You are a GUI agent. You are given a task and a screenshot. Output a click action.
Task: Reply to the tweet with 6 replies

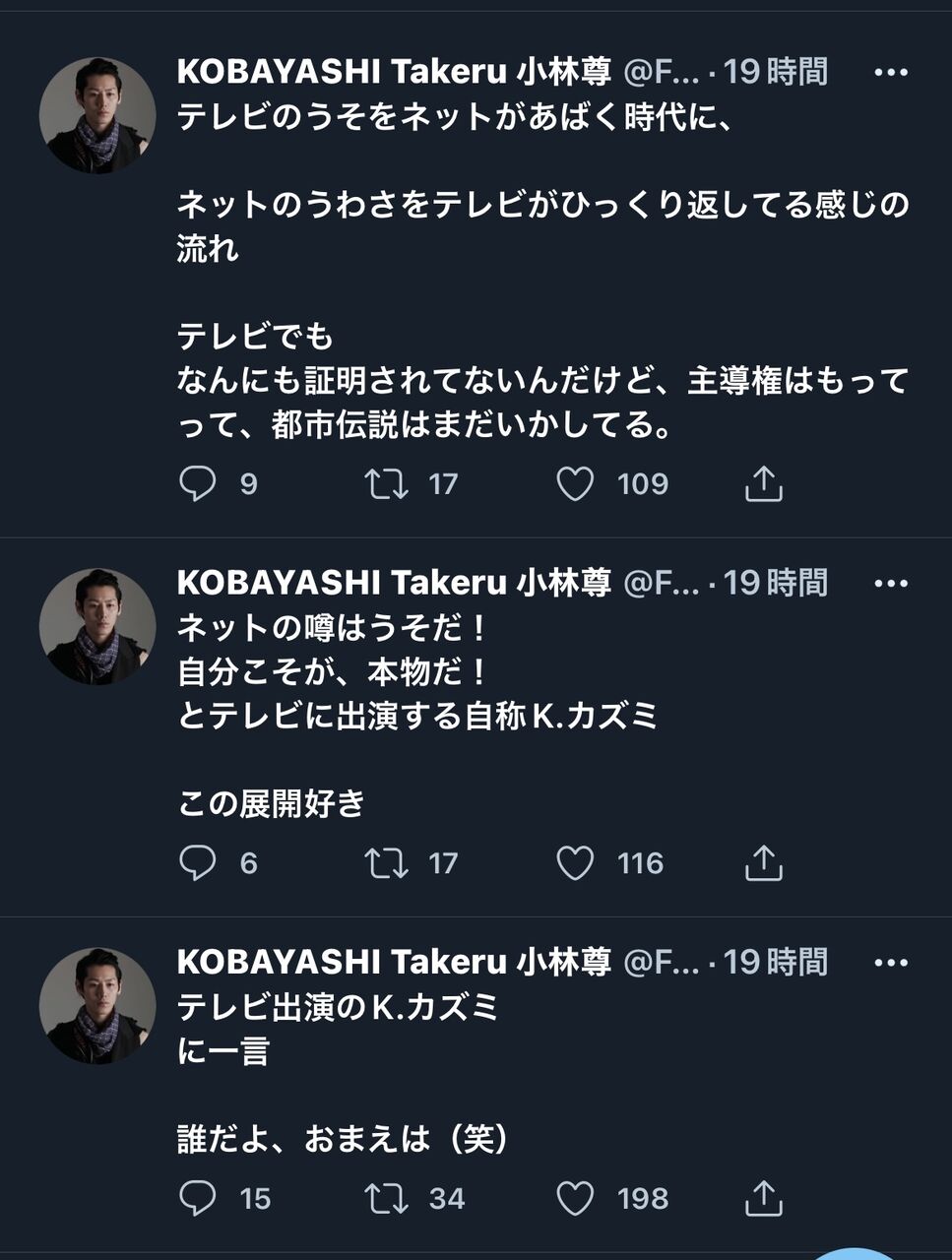point(198,863)
